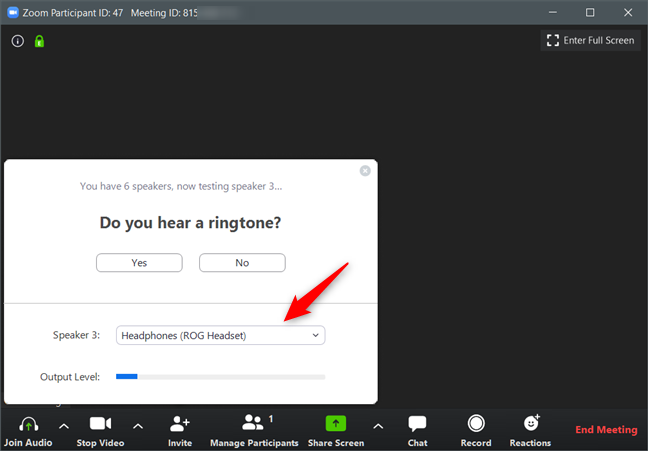Expand share options arrow beside Share Screen
This screenshot has width=648, height=451.
378,426
